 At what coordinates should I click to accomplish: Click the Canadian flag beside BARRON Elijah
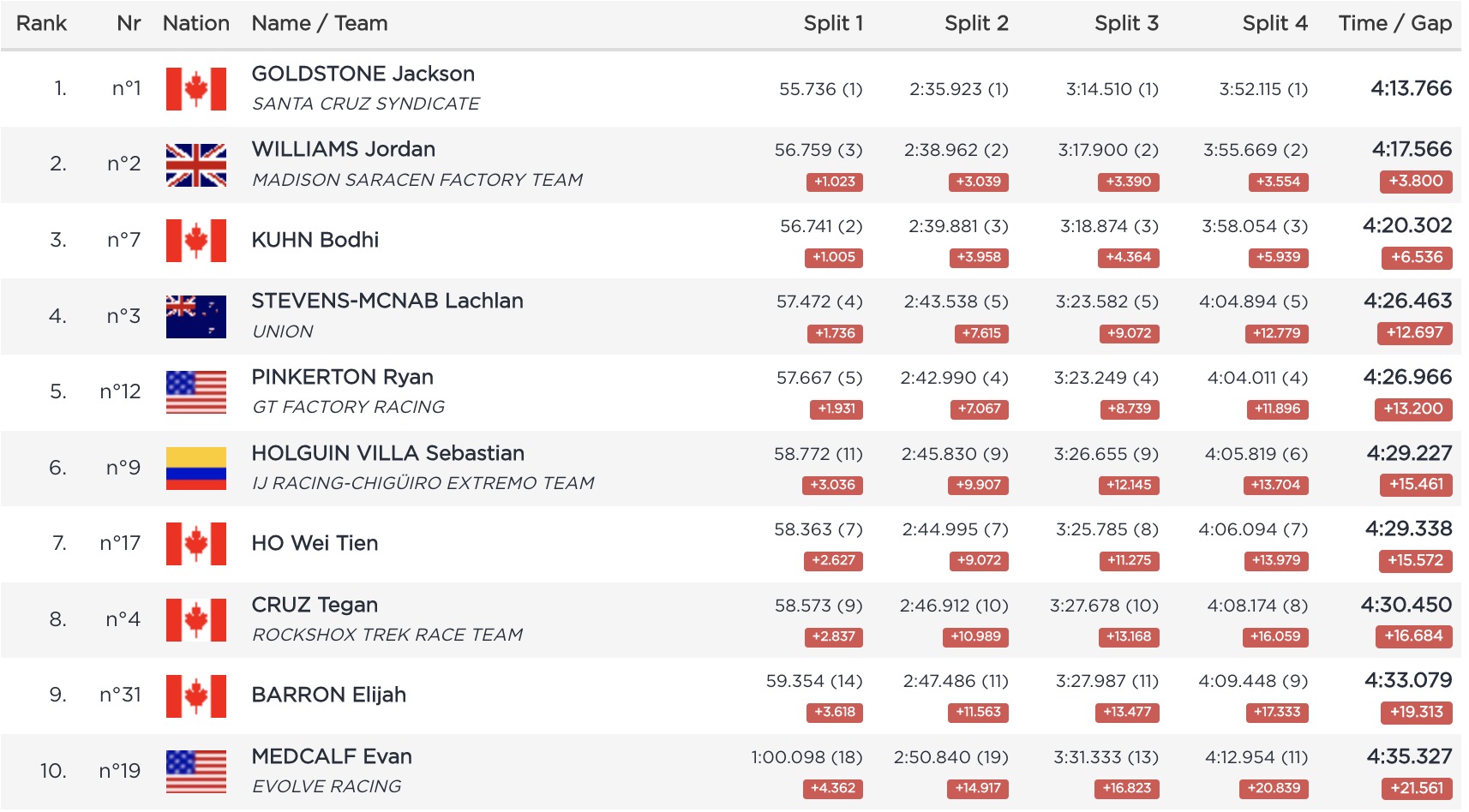(195, 696)
